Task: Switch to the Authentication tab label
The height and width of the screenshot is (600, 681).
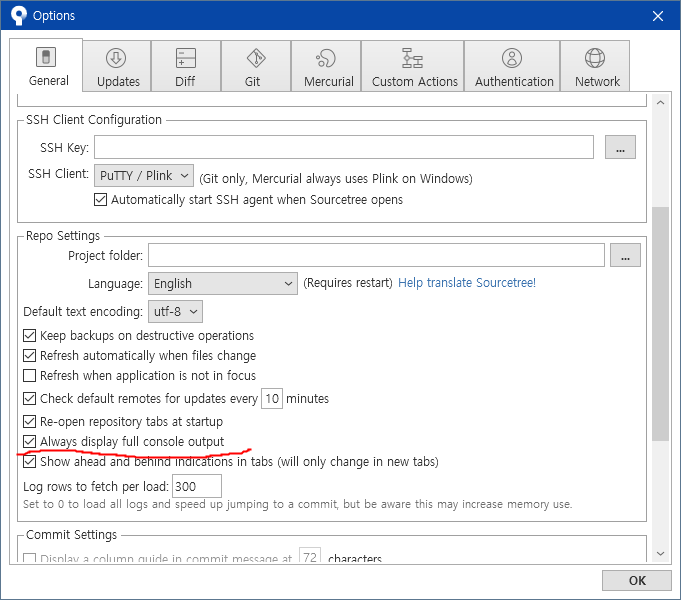Action: (514, 82)
